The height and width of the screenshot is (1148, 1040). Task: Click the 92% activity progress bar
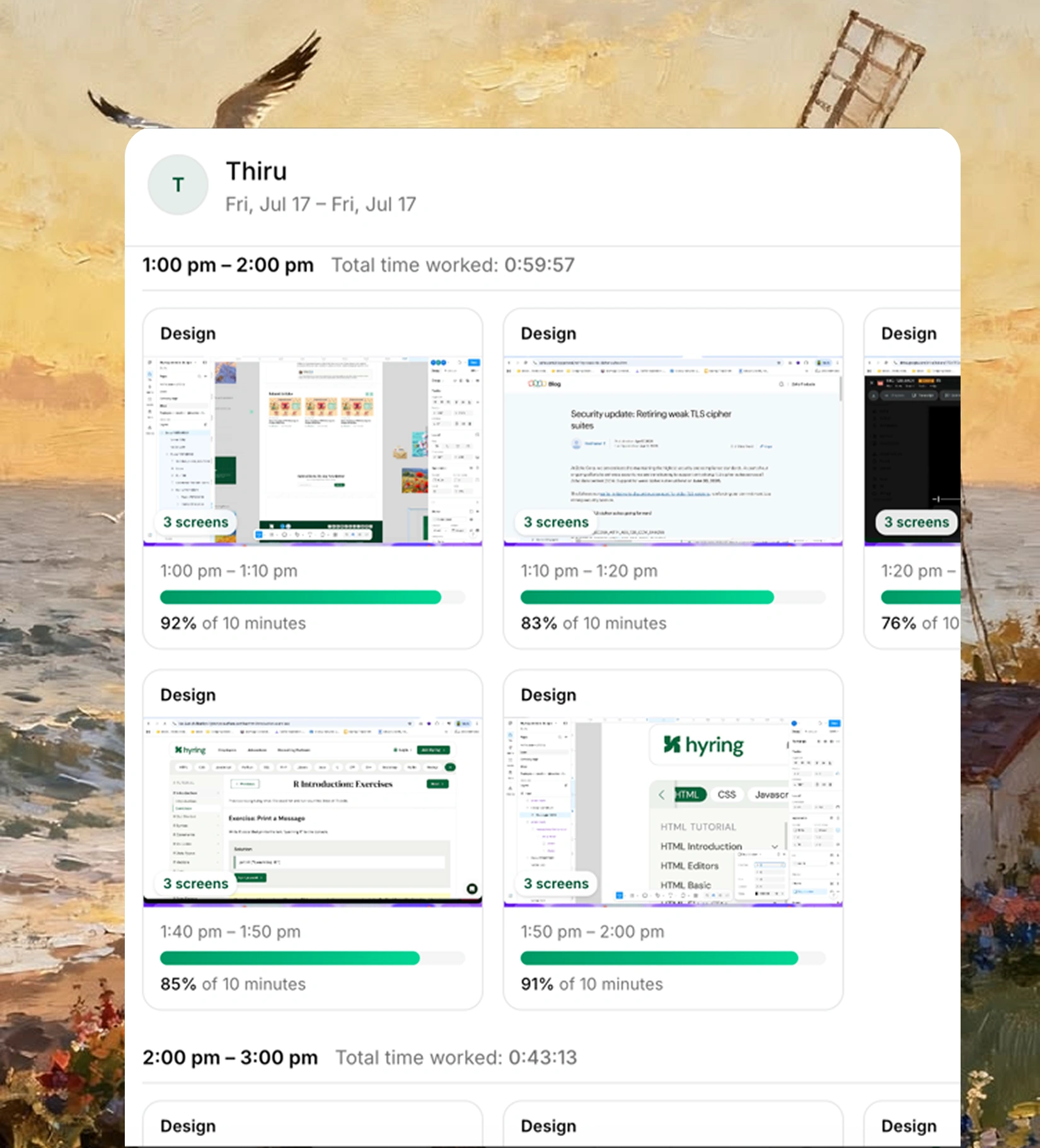coord(313,598)
